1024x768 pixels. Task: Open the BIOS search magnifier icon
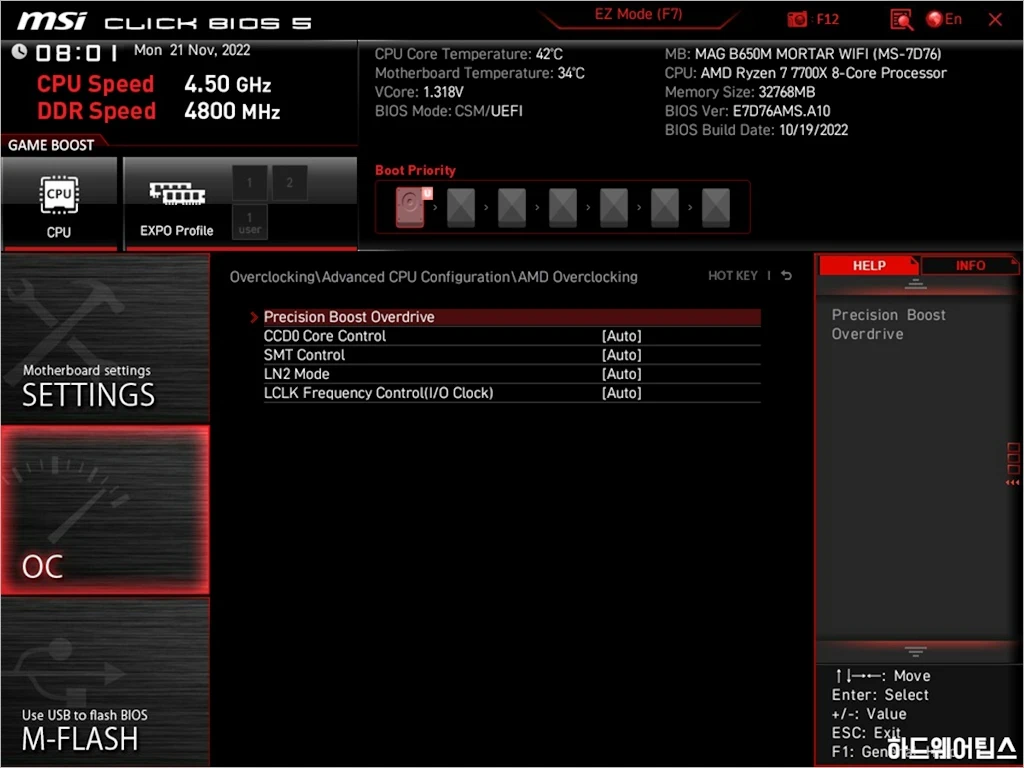[x=901, y=20]
